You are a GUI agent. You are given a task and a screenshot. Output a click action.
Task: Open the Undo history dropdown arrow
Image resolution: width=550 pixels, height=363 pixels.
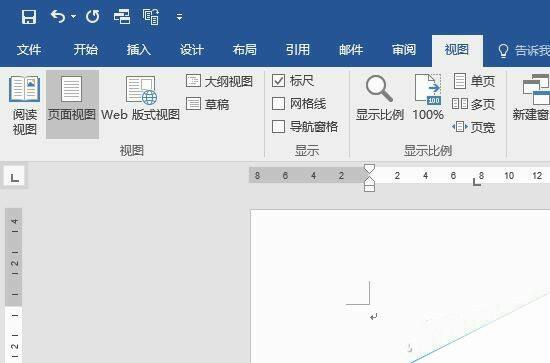[x=73, y=16]
